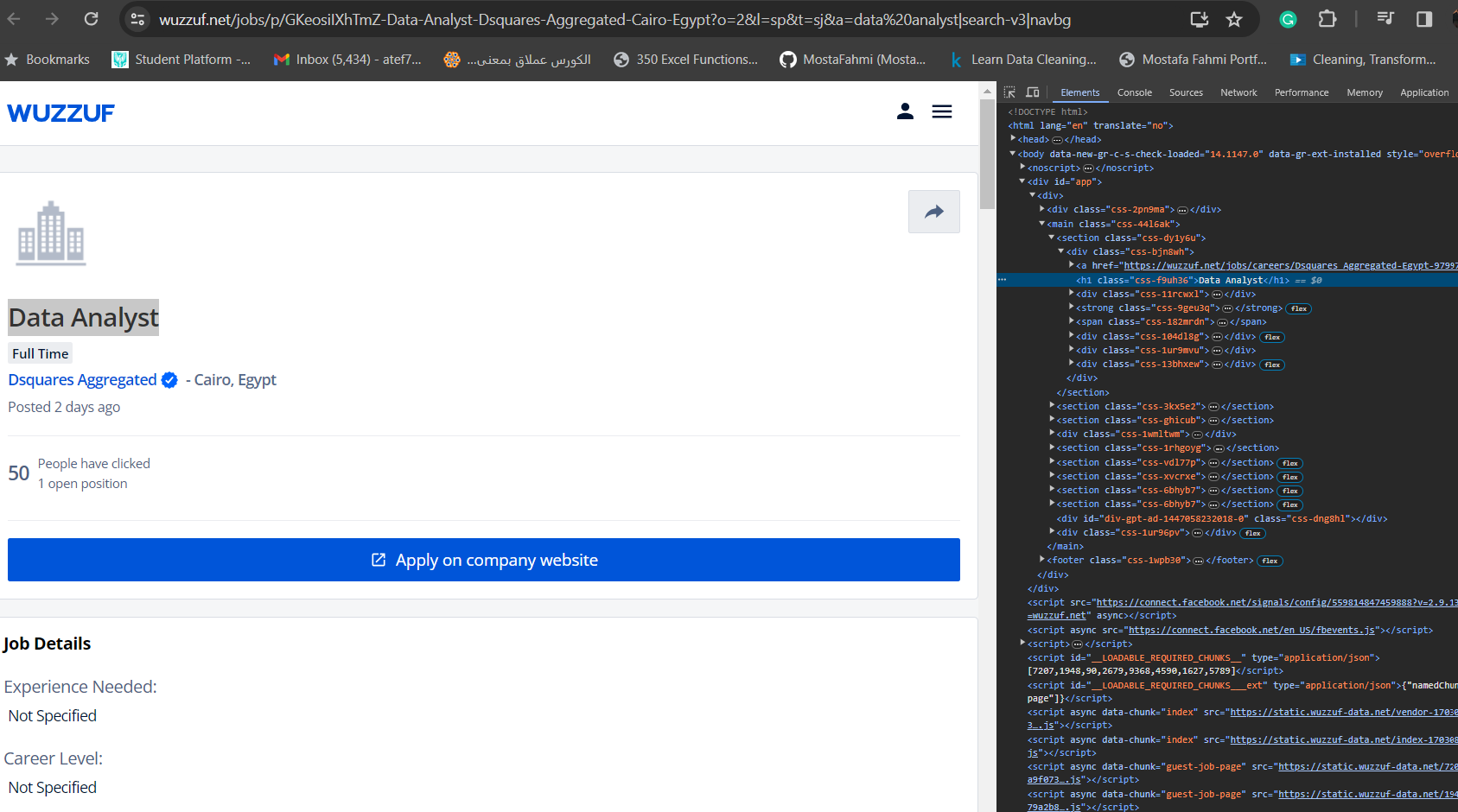The image size is (1458, 812).
Task: Click the WUZZUF logo
Action: 60,113
